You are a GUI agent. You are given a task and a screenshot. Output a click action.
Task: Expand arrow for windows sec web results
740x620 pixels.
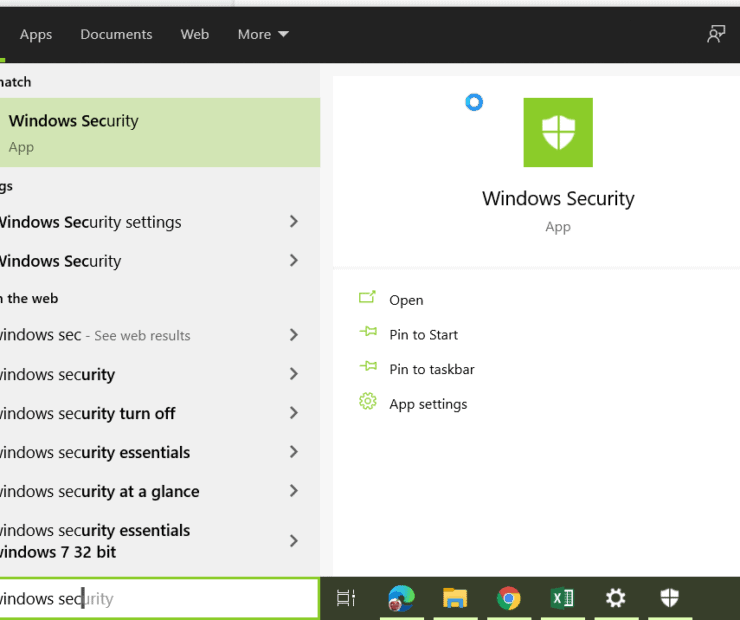294,335
